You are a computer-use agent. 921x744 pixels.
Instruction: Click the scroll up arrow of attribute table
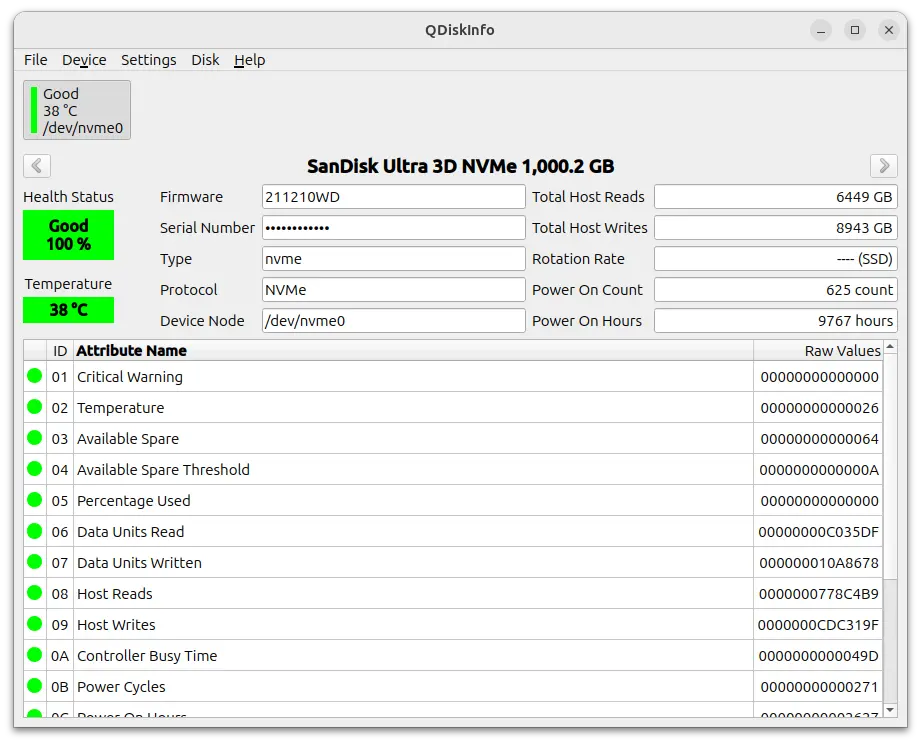tap(890, 346)
